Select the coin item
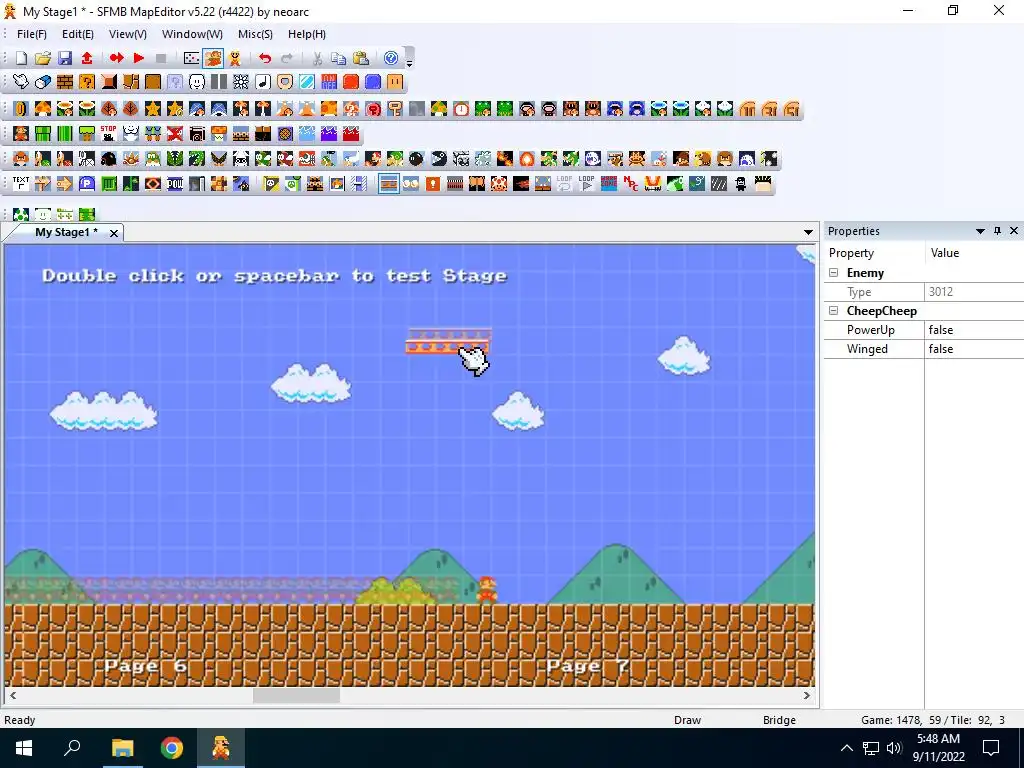 click(21, 108)
